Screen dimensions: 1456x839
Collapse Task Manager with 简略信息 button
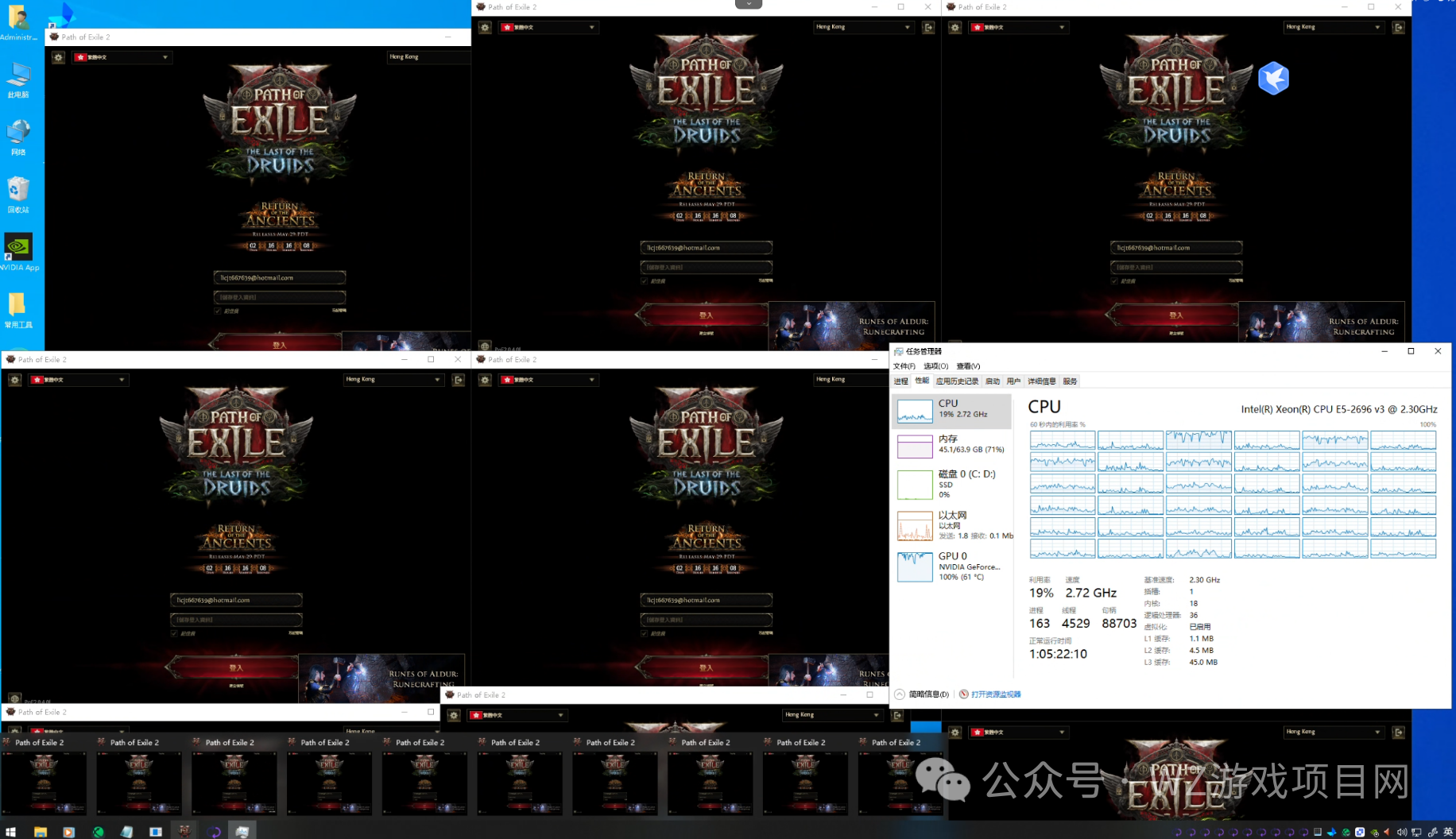[922, 694]
